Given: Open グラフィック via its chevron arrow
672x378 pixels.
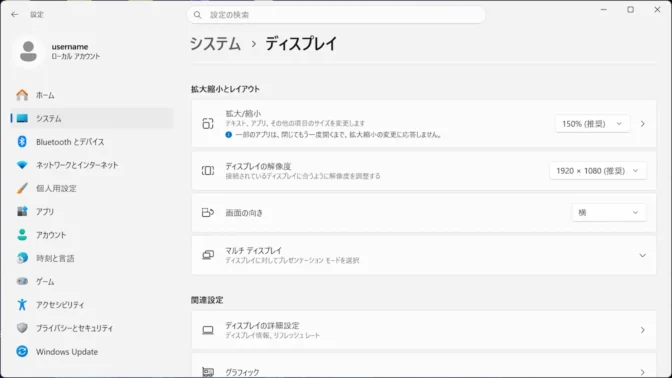Looking at the screenshot, I should pos(642,372).
